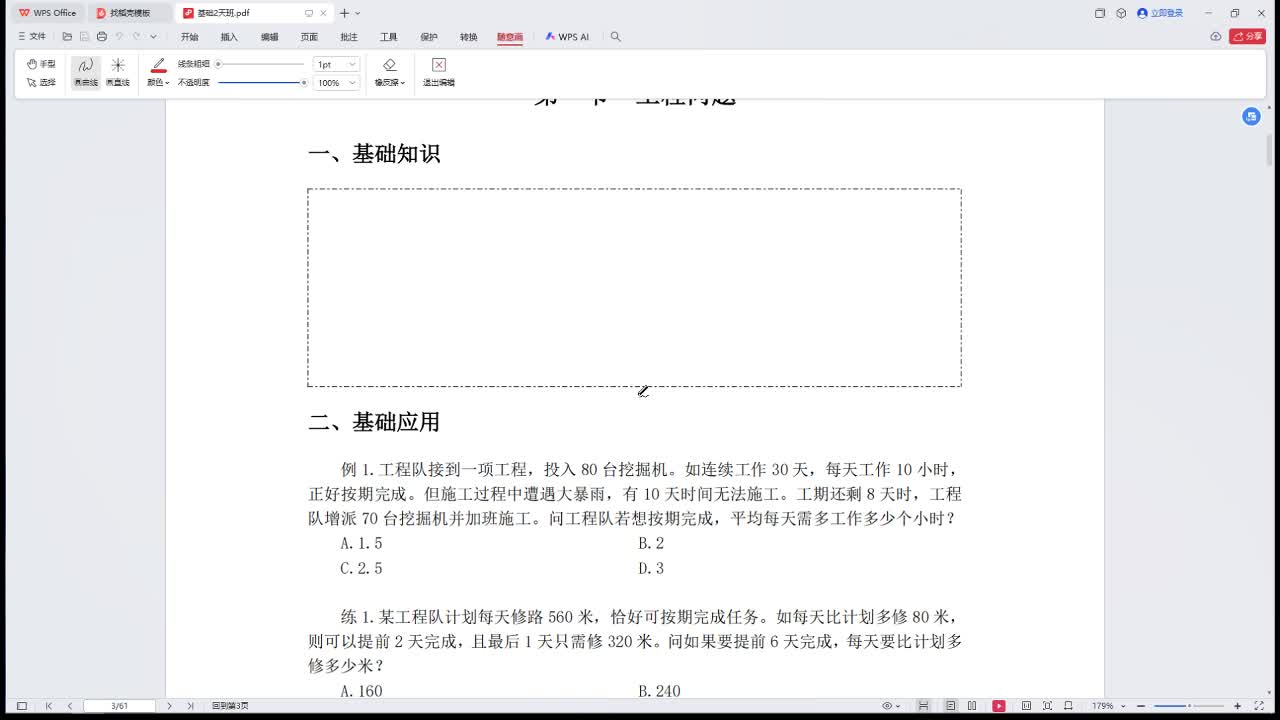Select the eraser tool icon
This screenshot has width=1280, height=720.
[x=389, y=65]
